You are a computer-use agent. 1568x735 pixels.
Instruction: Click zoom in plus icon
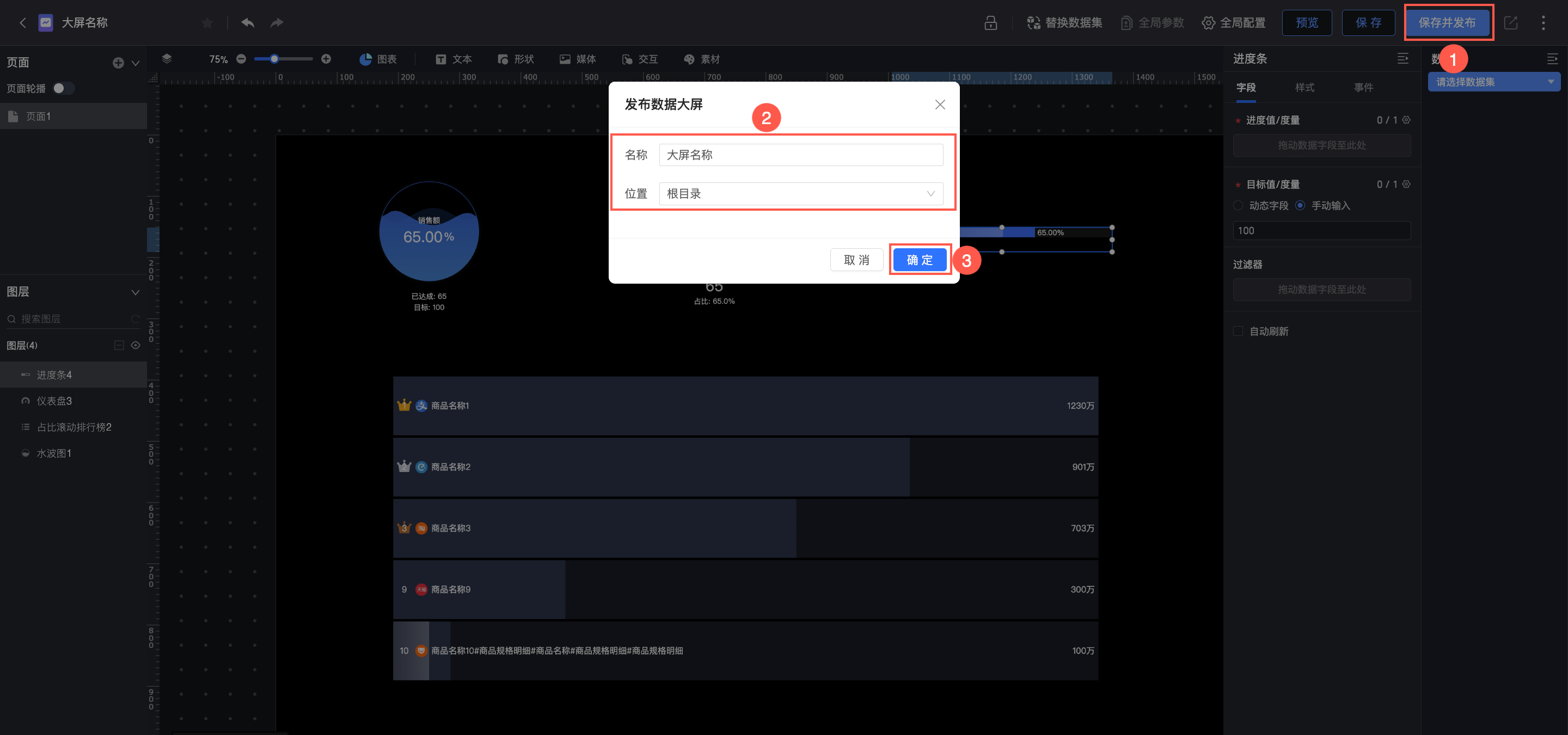point(326,59)
